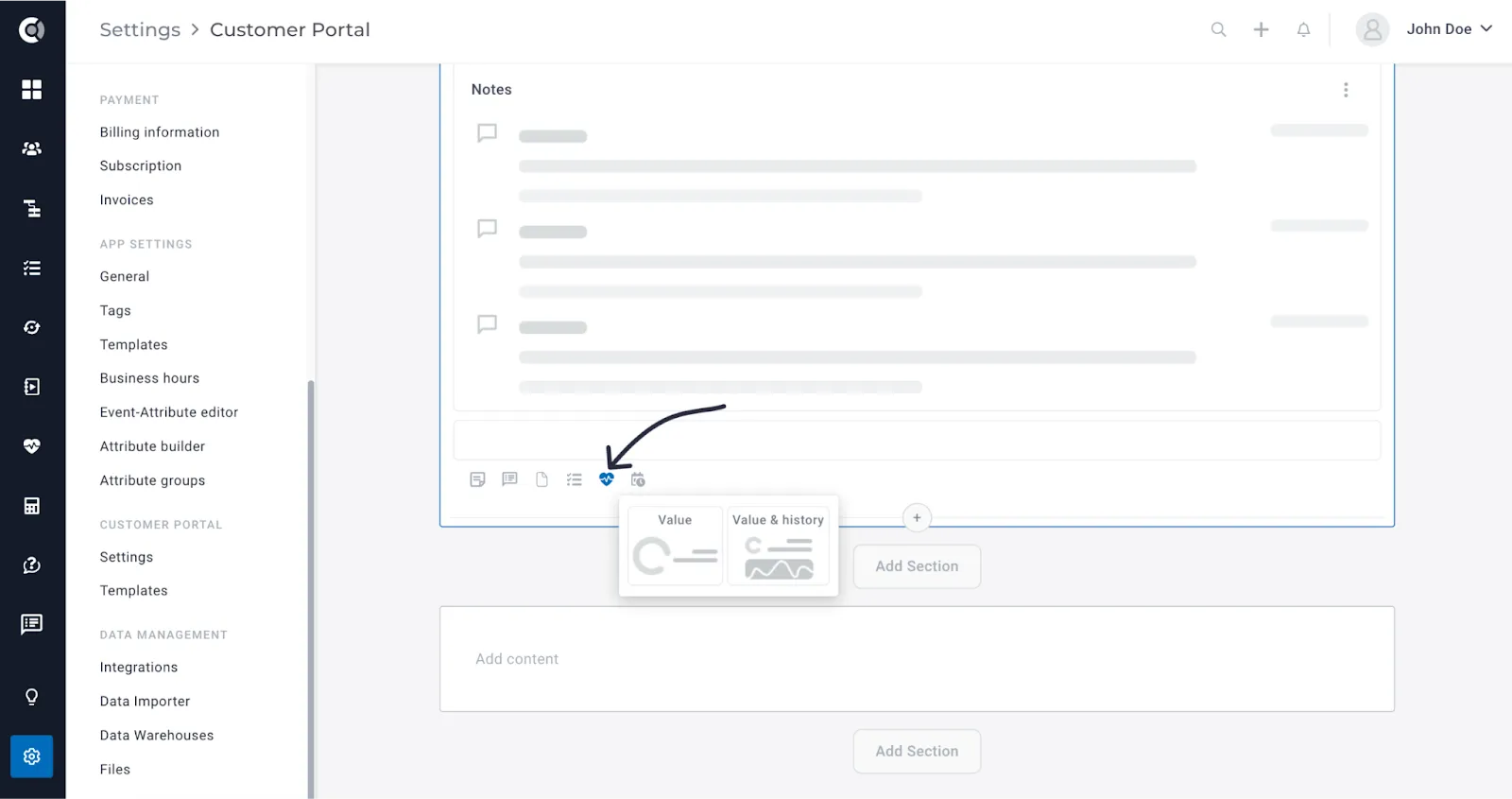Go to the customers people icon
Viewport: 1512px width, 799px height.
pos(32,148)
